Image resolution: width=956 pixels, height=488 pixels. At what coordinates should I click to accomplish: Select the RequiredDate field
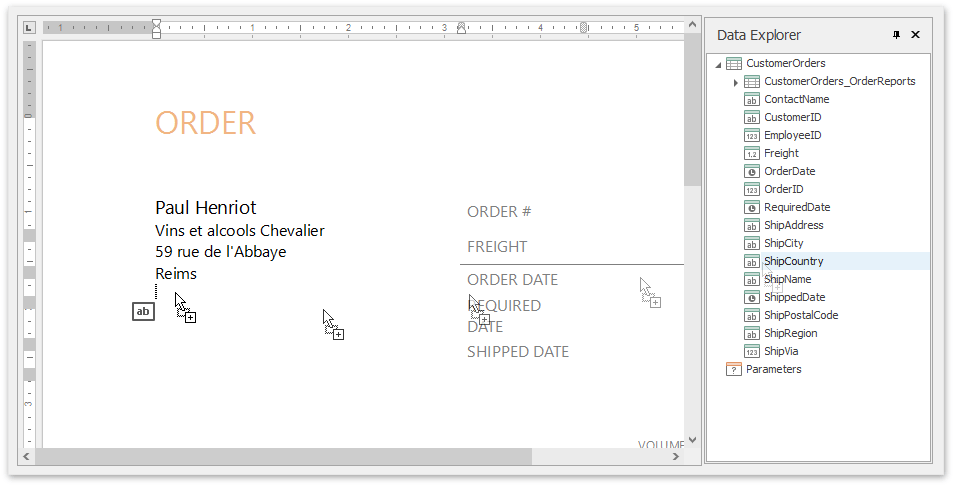pos(797,207)
